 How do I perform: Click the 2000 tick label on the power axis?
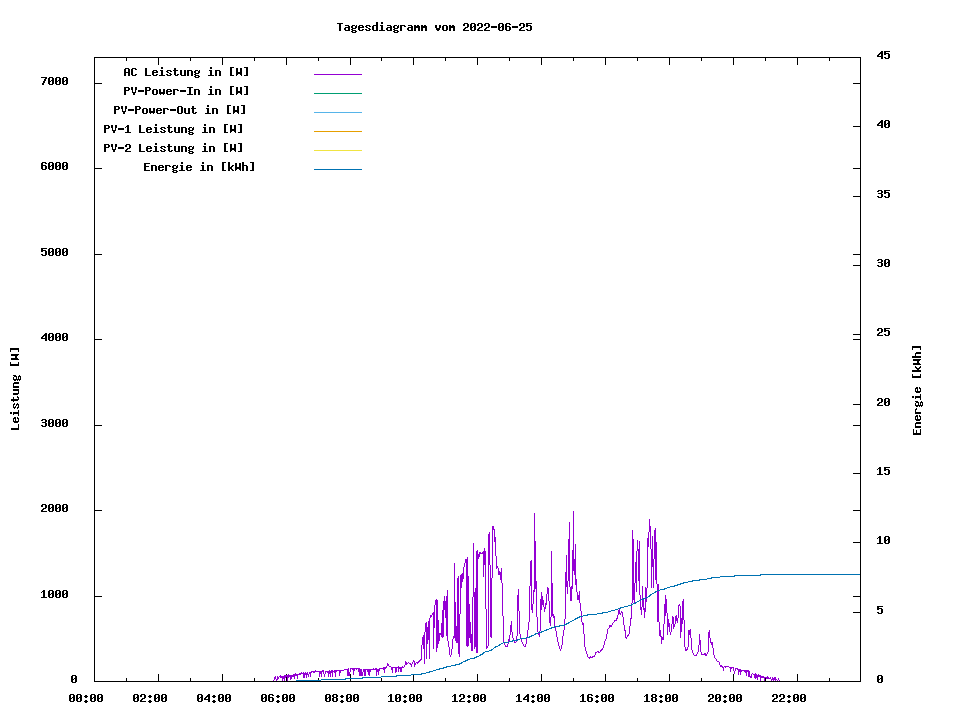pos(54,509)
